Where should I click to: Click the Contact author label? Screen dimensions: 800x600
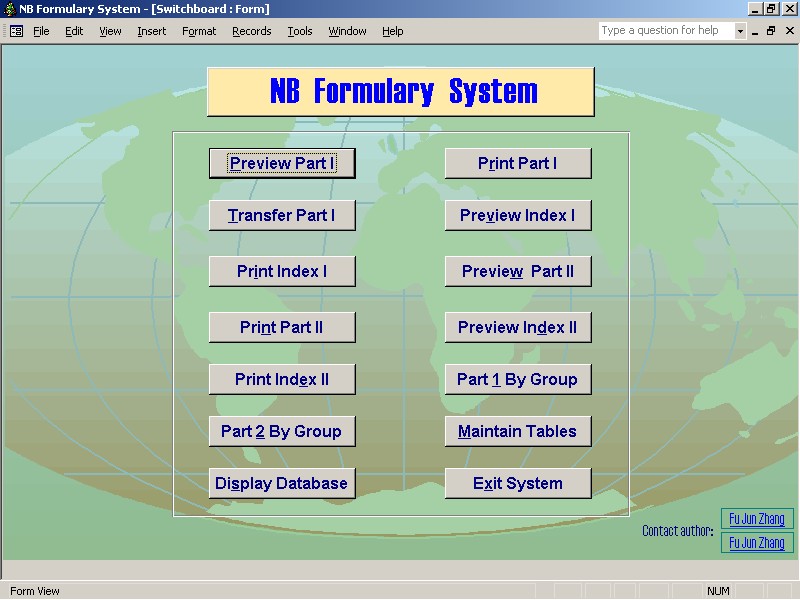[x=678, y=531]
